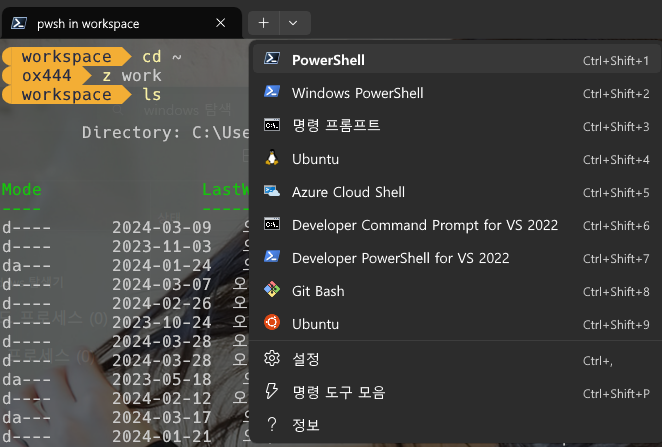Close the pwsh in workspace tab
The width and height of the screenshot is (662, 447).
tap(220, 23)
